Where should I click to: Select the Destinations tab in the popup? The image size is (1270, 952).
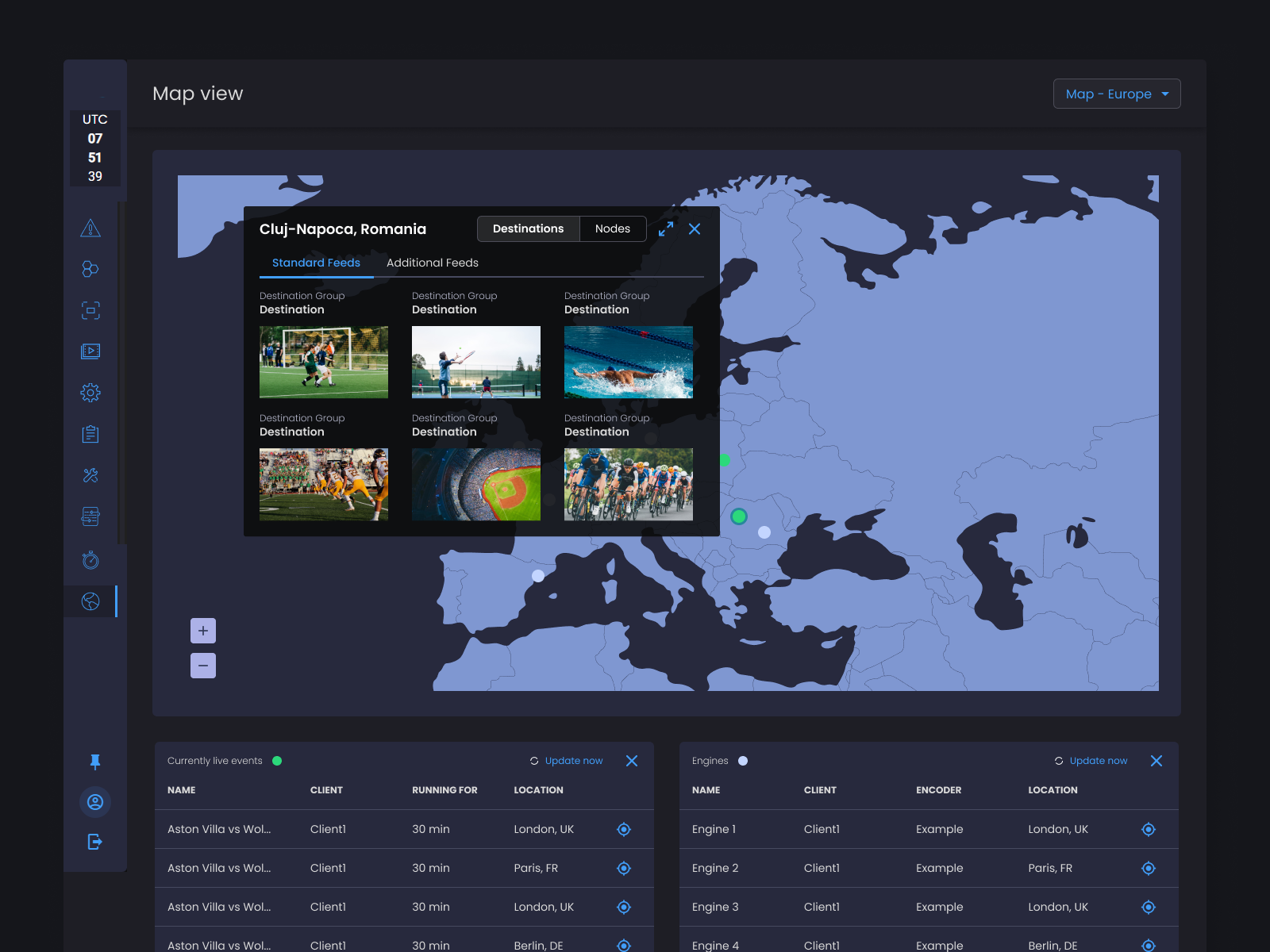click(528, 228)
